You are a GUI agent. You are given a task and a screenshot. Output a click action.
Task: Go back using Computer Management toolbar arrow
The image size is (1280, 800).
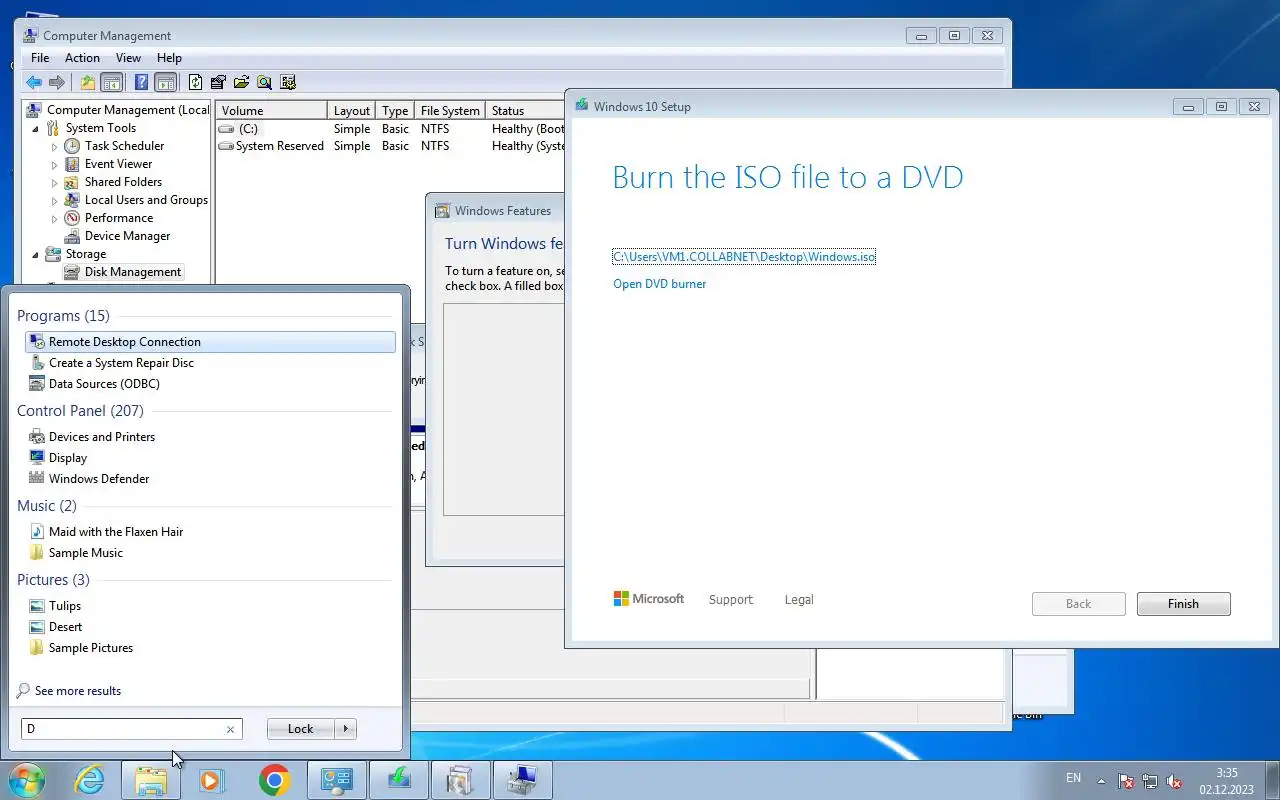tap(34, 82)
